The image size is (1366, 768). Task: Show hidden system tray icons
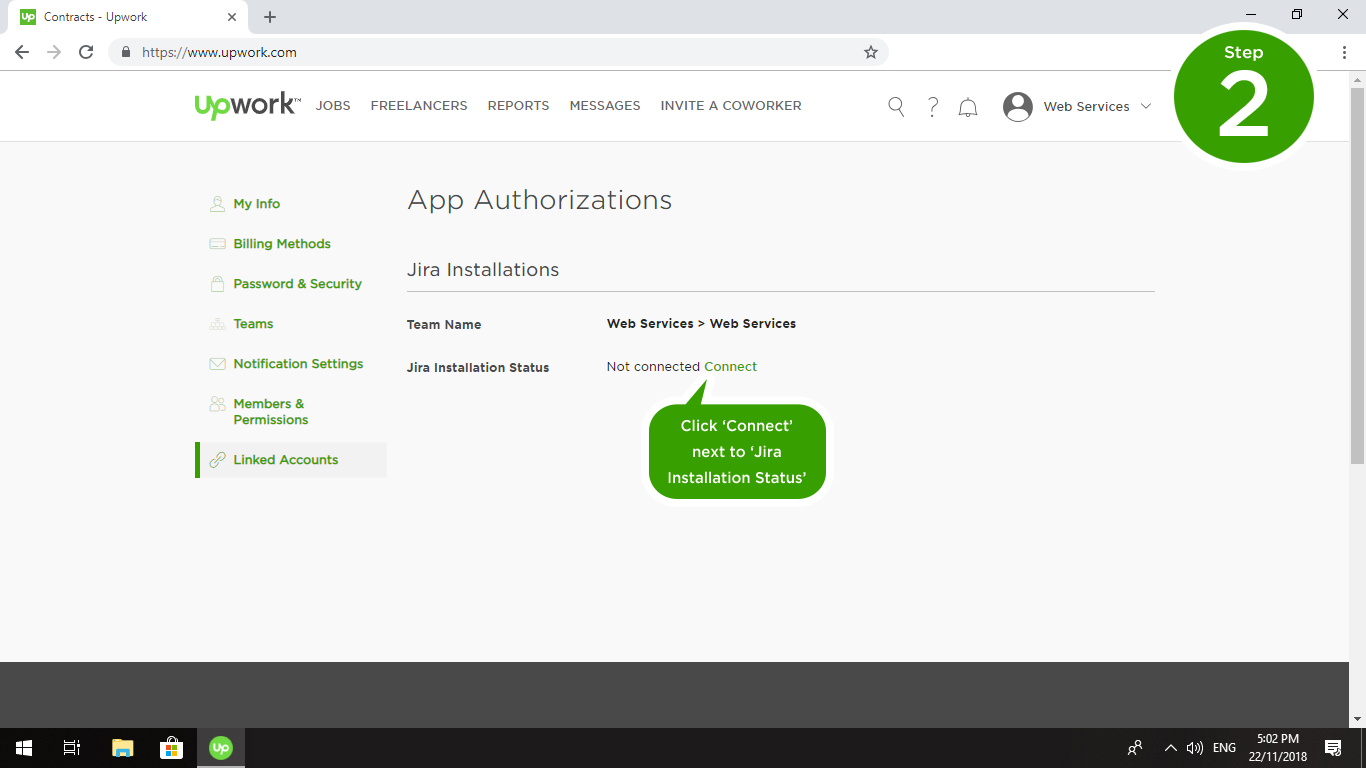(x=1170, y=748)
